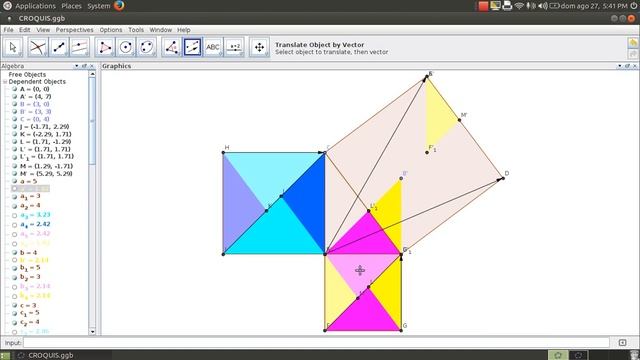Screen dimensions: 640x360
Task: Select the Angle measurement tool
Action: [171, 47]
